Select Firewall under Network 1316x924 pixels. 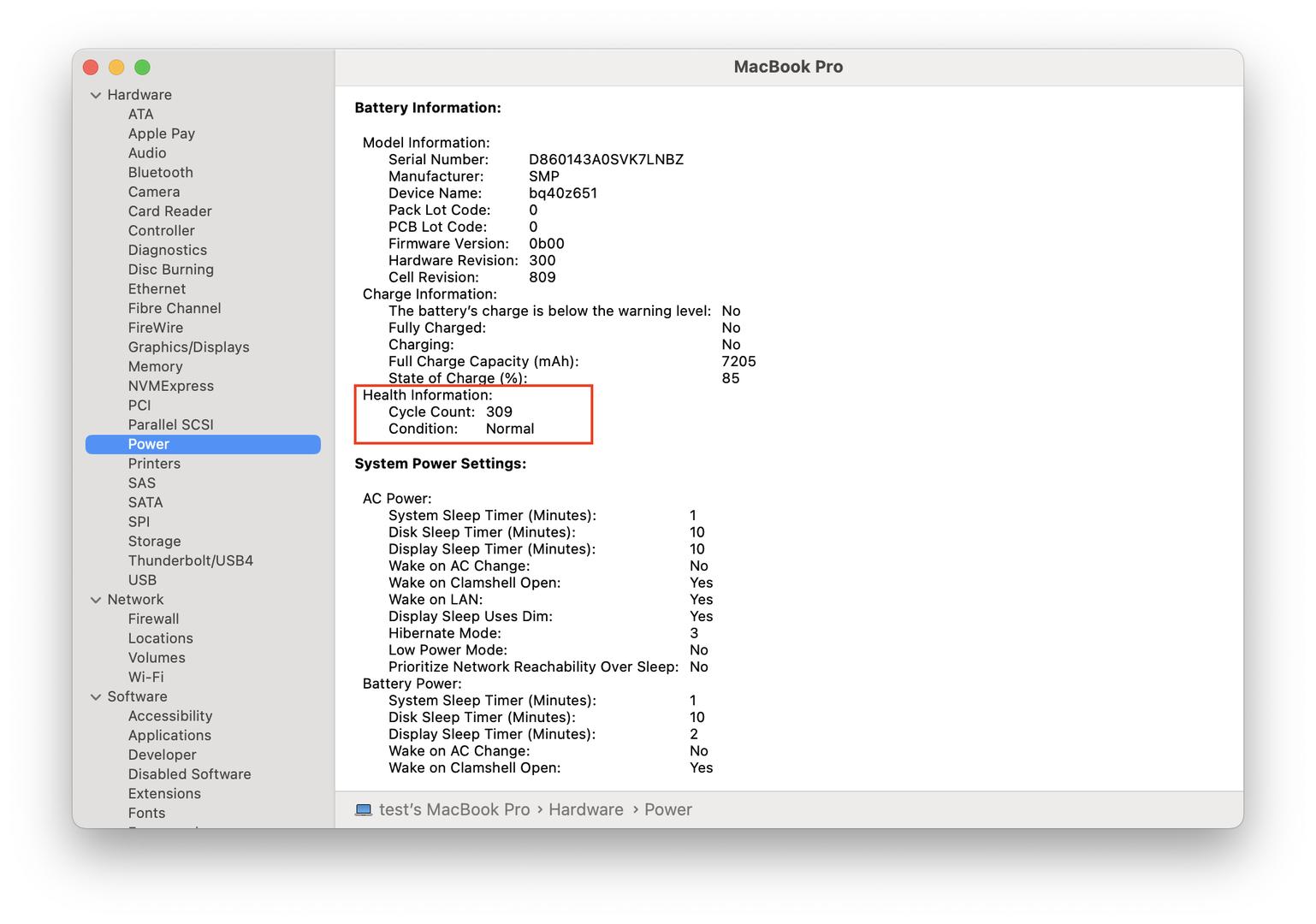(154, 619)
